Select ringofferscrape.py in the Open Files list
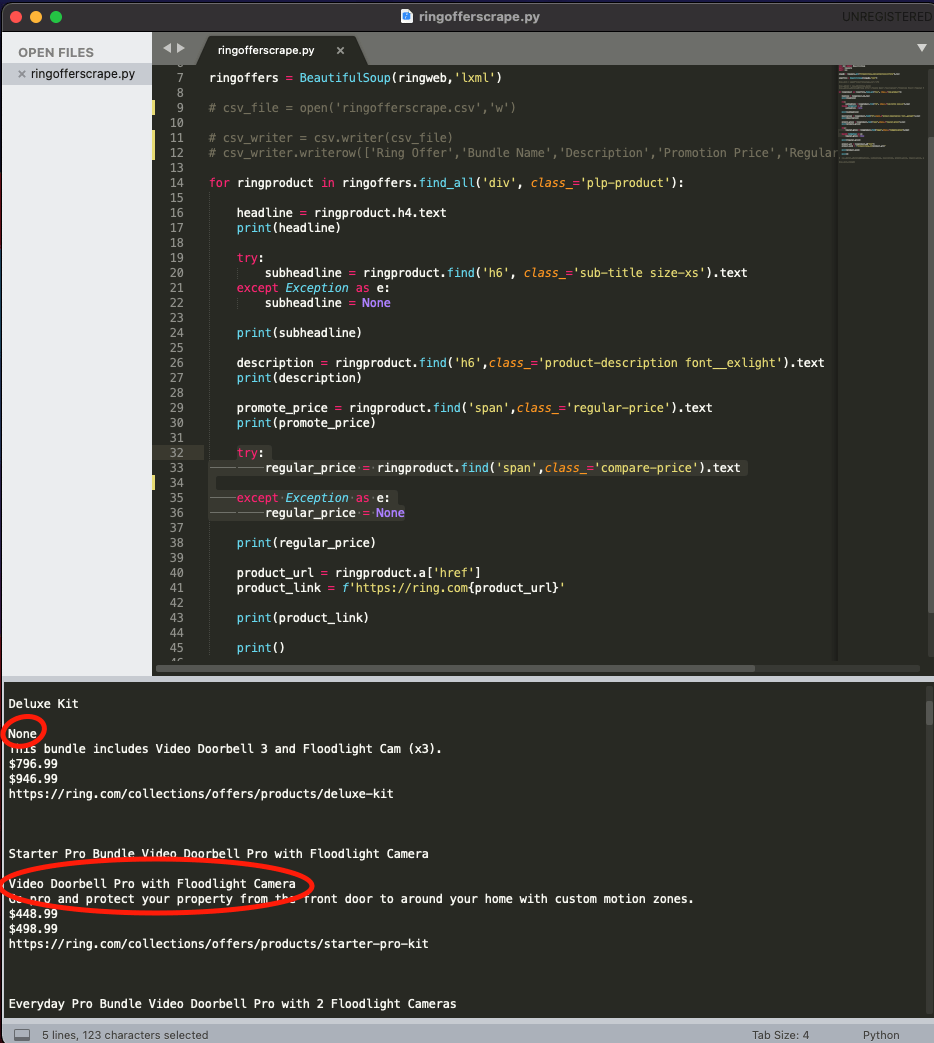Viewport: 934px width, 1043px height. tap(82, 74)
